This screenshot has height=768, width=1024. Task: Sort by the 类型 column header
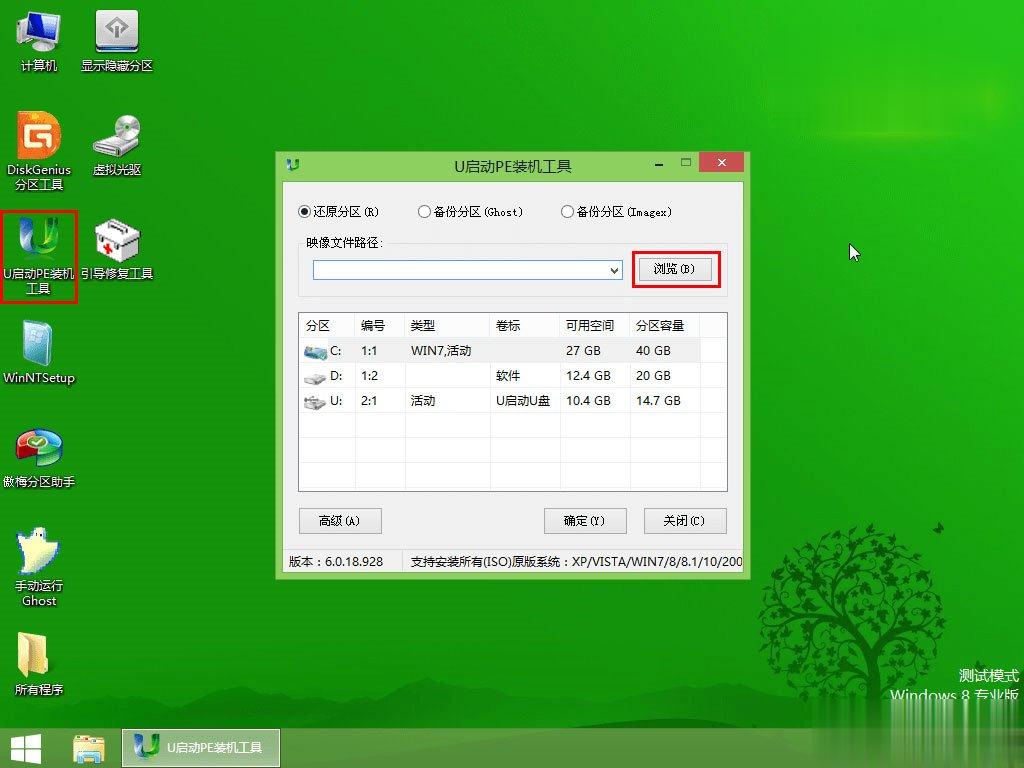[447, 325]
